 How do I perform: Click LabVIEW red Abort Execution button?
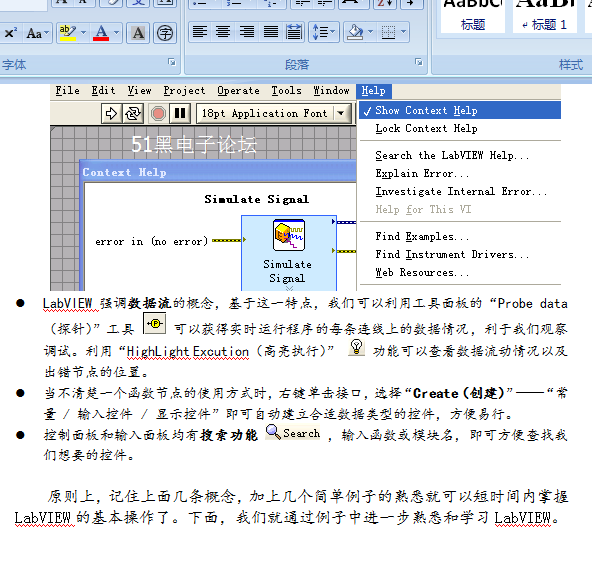point(158,113)
